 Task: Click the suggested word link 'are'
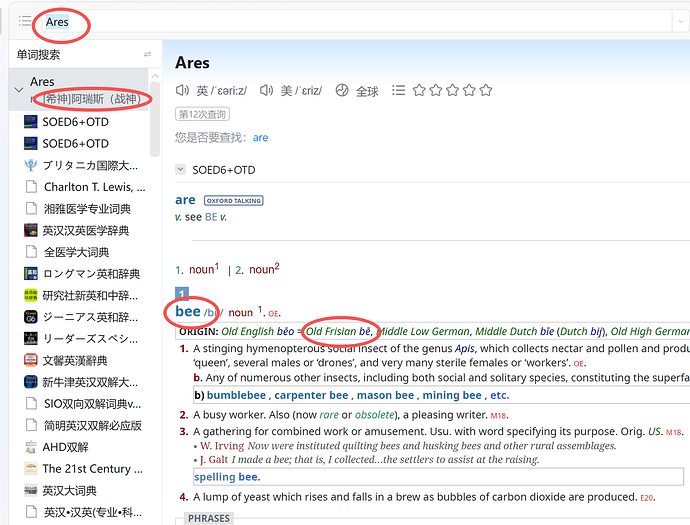260,137
